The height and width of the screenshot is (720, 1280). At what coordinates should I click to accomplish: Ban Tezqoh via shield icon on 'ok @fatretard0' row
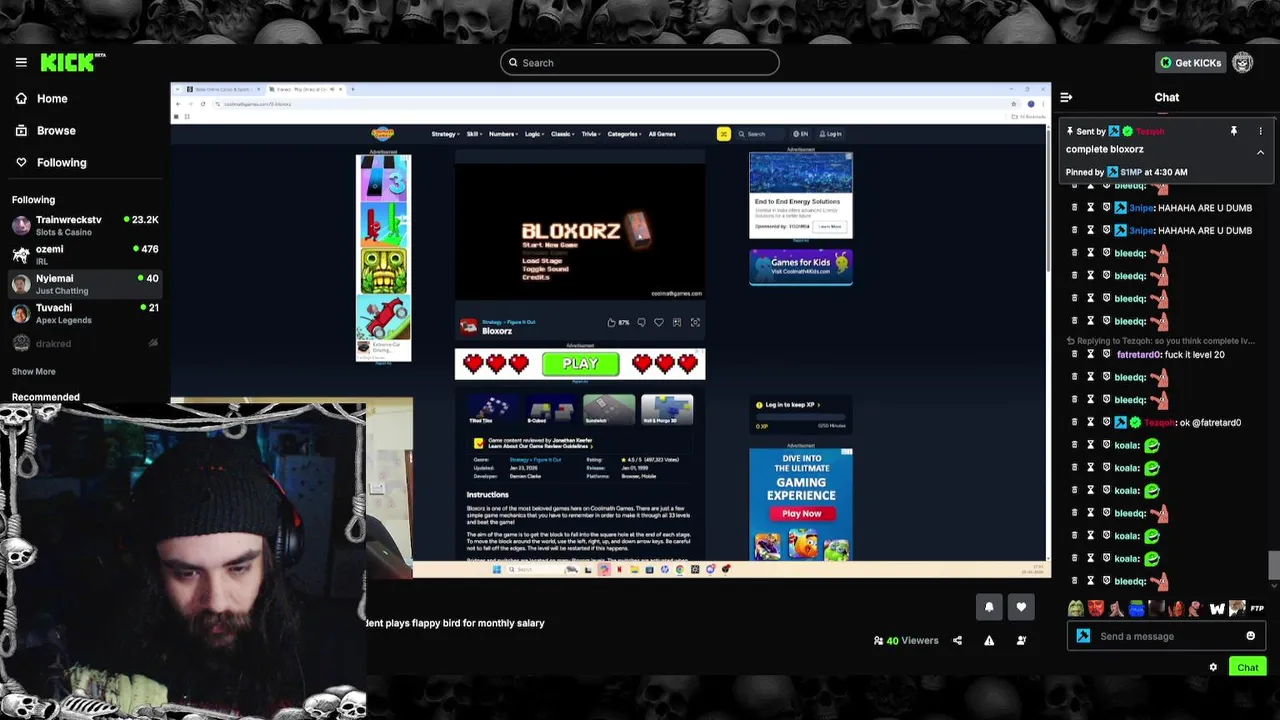[1107, 422]
